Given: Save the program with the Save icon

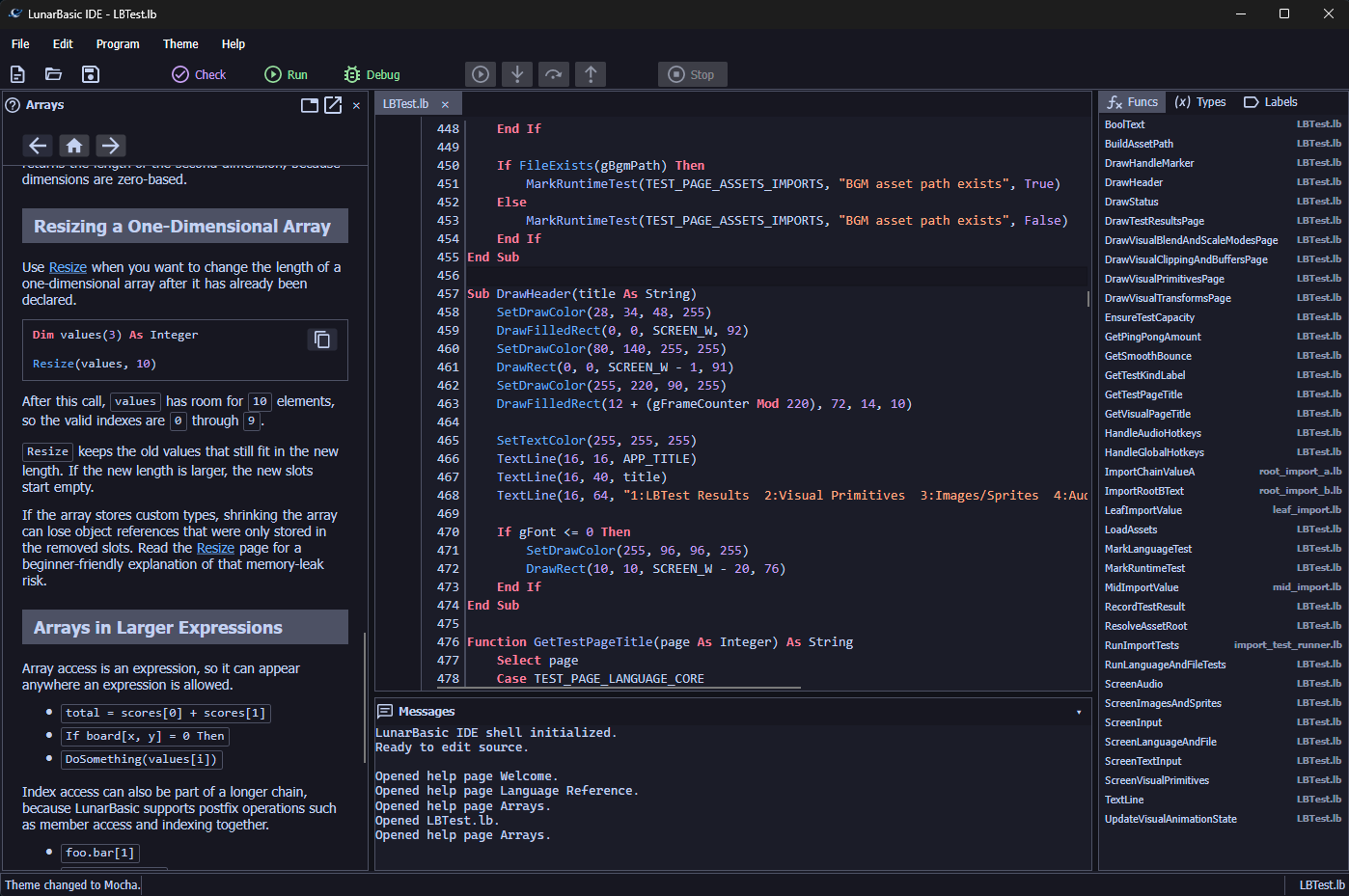Looking at the screenshot, I should tap(90, 74).
